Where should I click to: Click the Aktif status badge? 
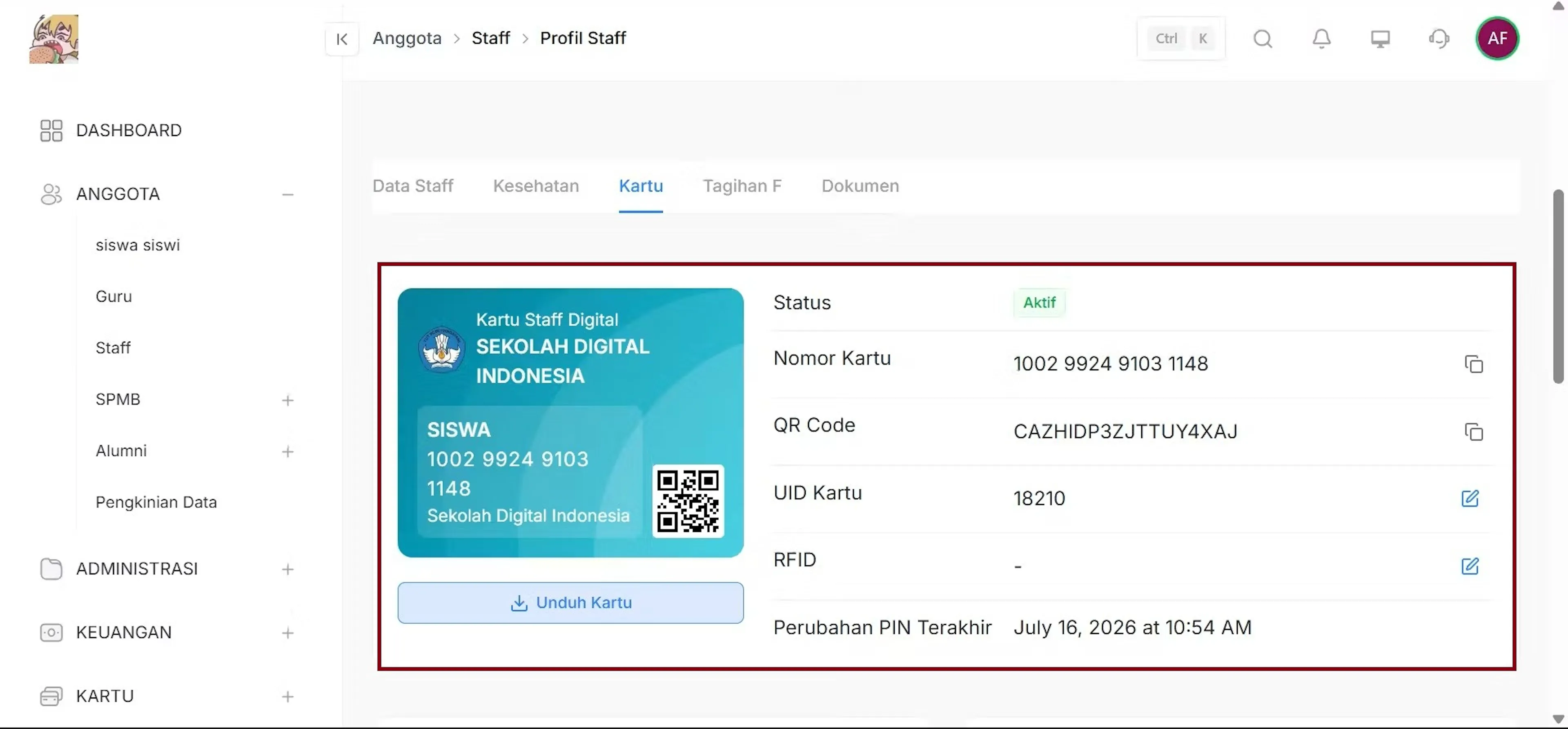click(1039, 303)
